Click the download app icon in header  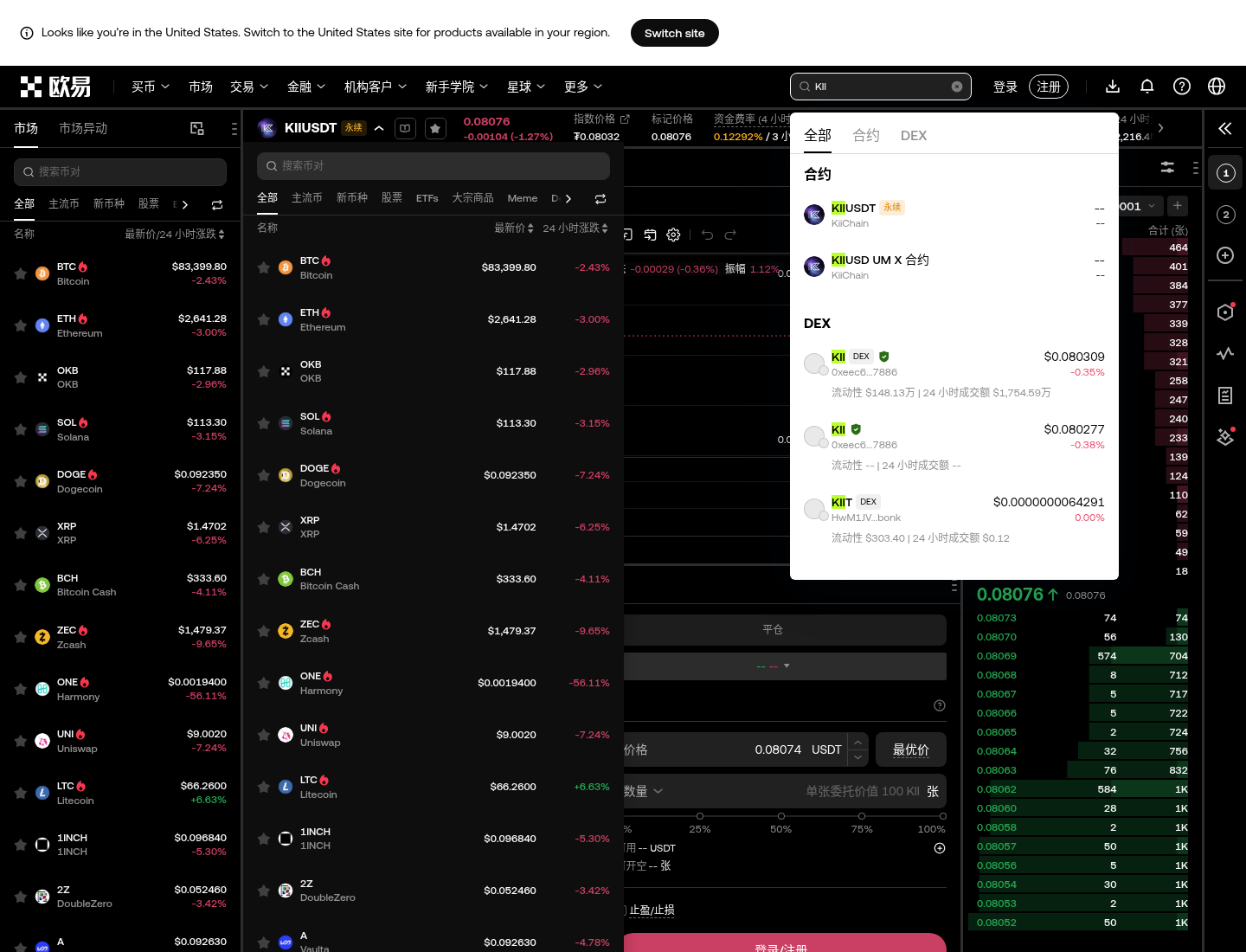[1113, 87]
